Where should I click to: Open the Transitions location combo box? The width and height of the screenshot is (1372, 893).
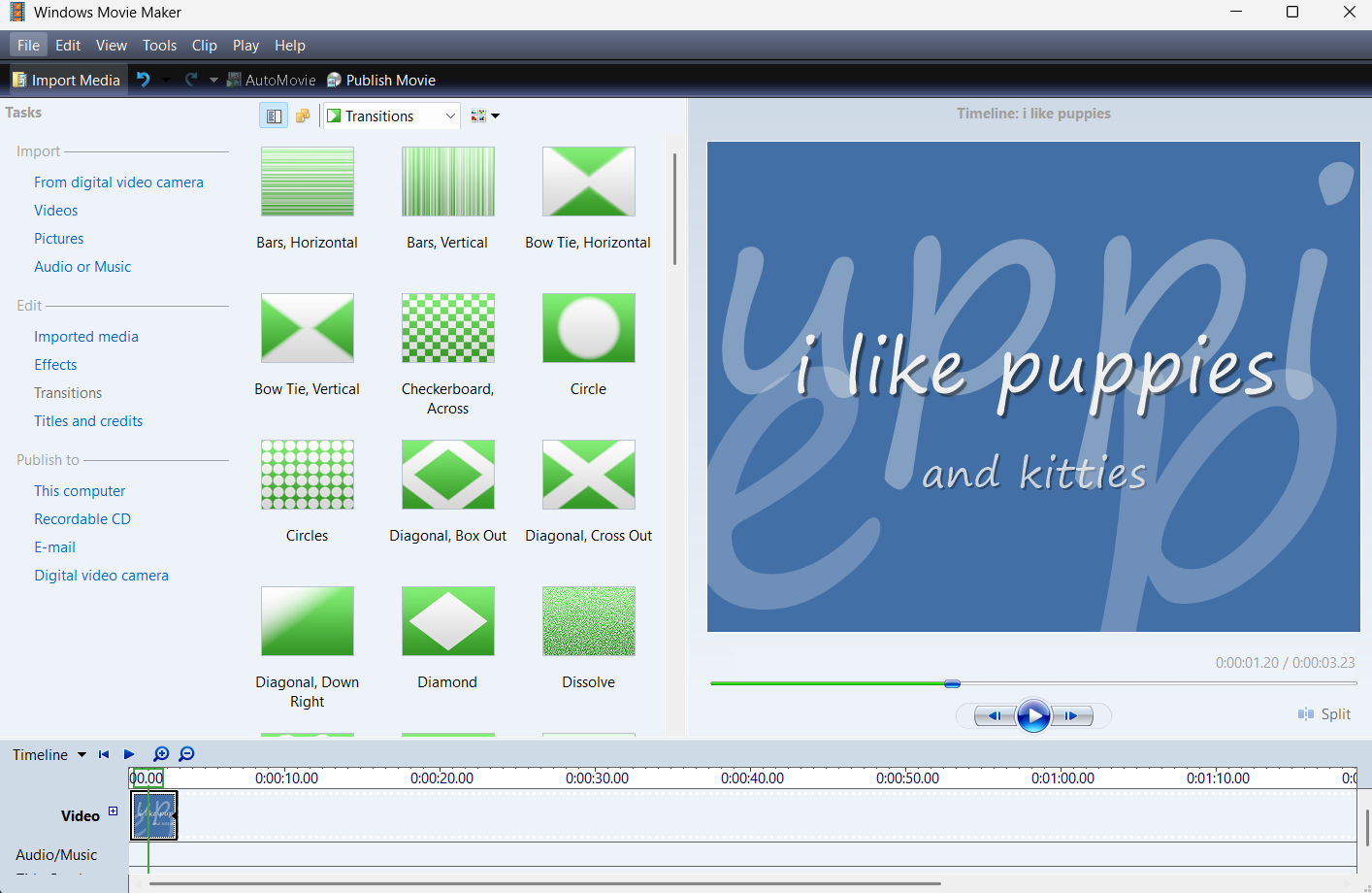(392, 116)
